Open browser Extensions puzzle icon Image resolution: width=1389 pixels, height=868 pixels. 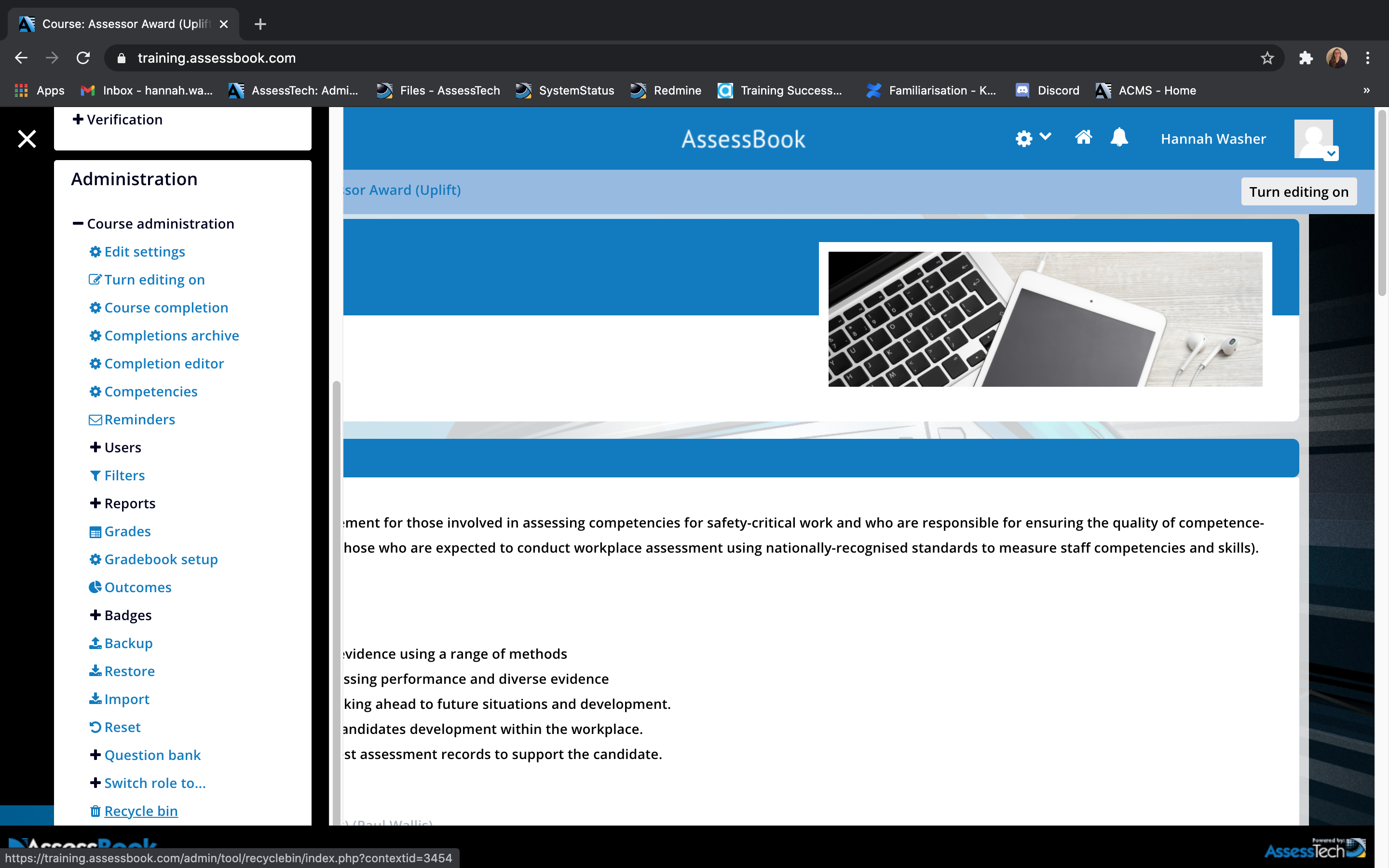pos(1306,58)
